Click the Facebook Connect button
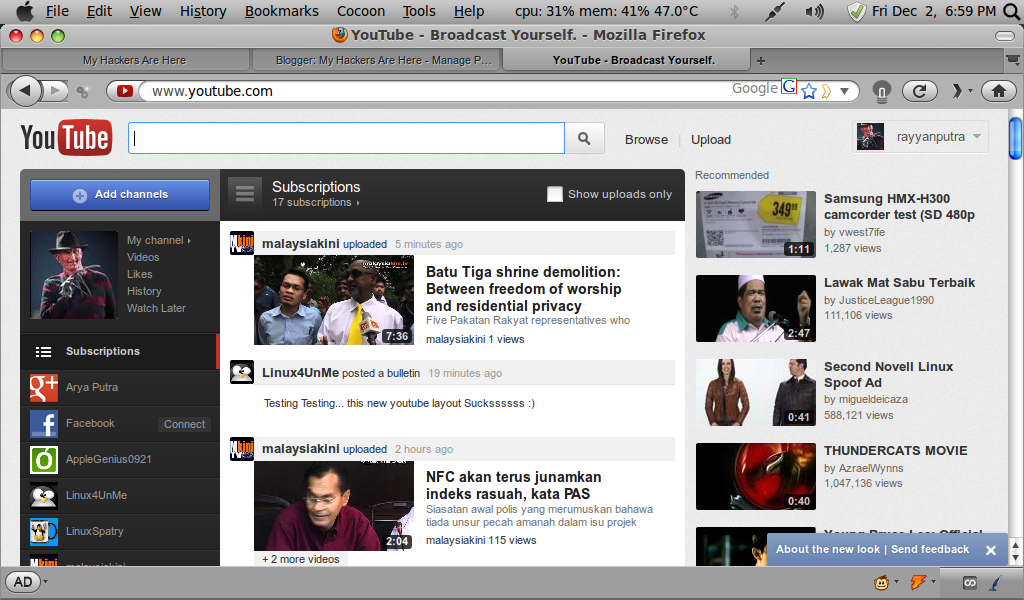The width and height of the screenshot is (1024, 600). coord(184,424)
